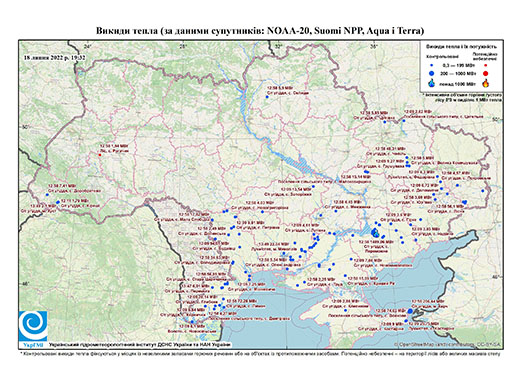Click the easternmost blue dot near border
The height and width of the screenshot is (368, 520).
pyautogui.click(x=482, y=191)
